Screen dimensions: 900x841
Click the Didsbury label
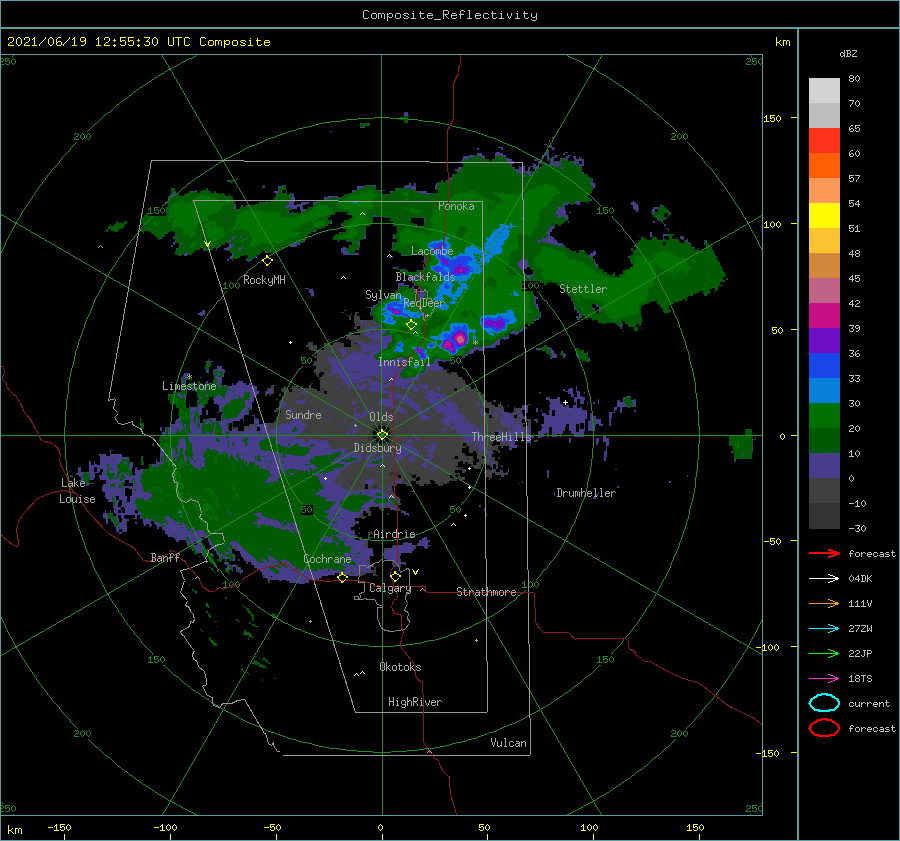(x=377, y=448)
